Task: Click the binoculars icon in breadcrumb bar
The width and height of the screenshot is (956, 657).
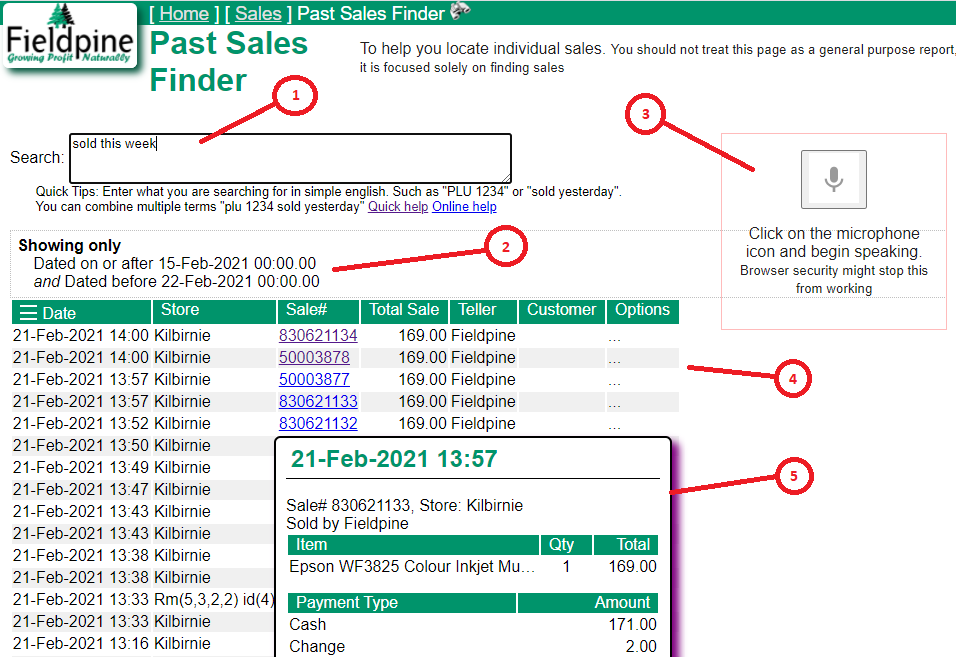Action: 460,10
